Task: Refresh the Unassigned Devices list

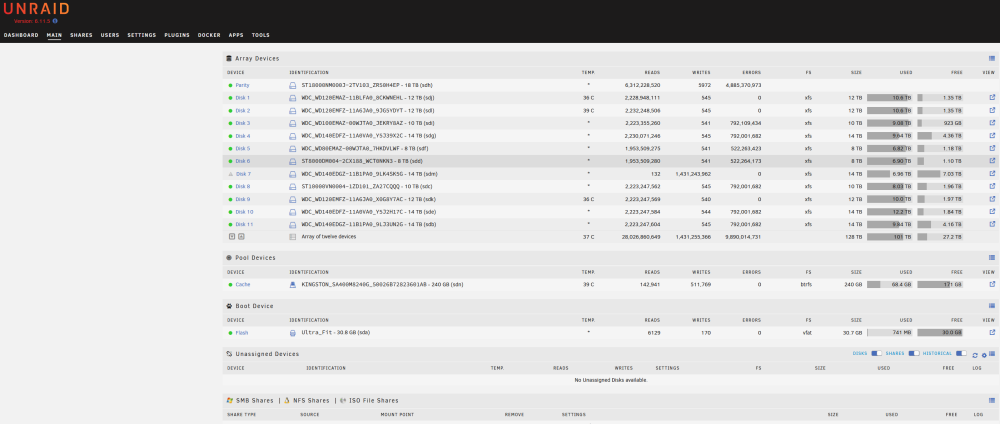Action: [975, 354]
